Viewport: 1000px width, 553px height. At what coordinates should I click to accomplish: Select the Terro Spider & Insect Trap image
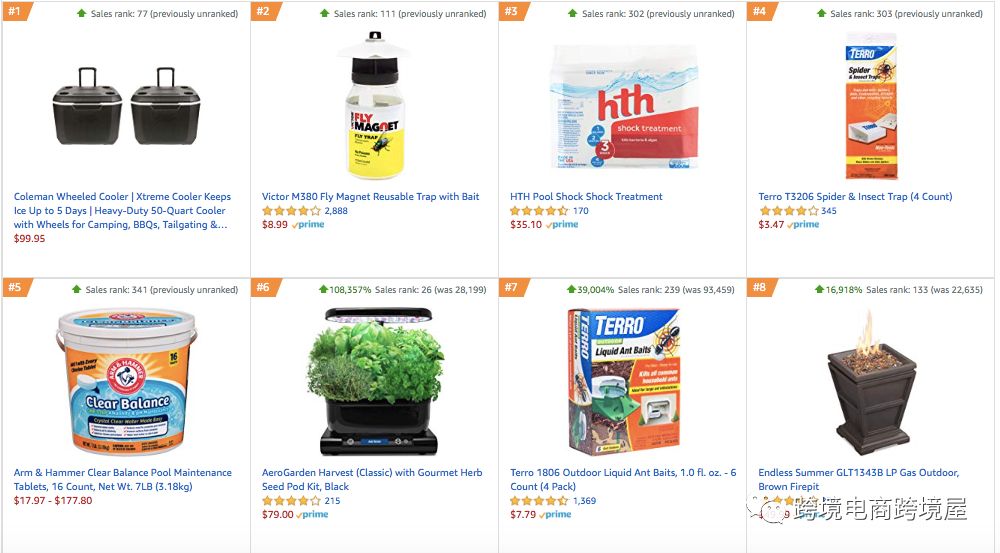click(x=871, y=106)
